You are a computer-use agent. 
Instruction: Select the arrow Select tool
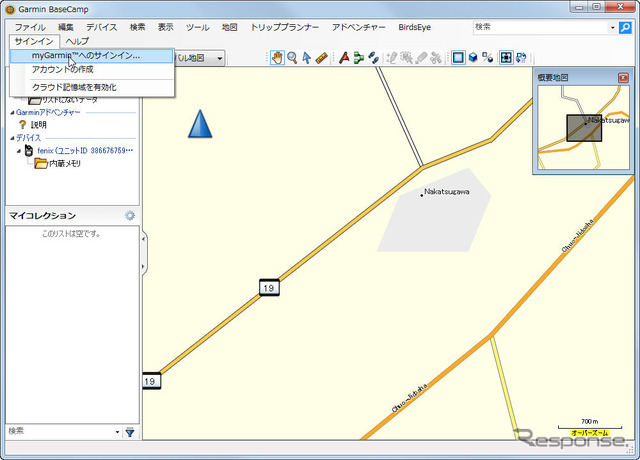[307, 58]
